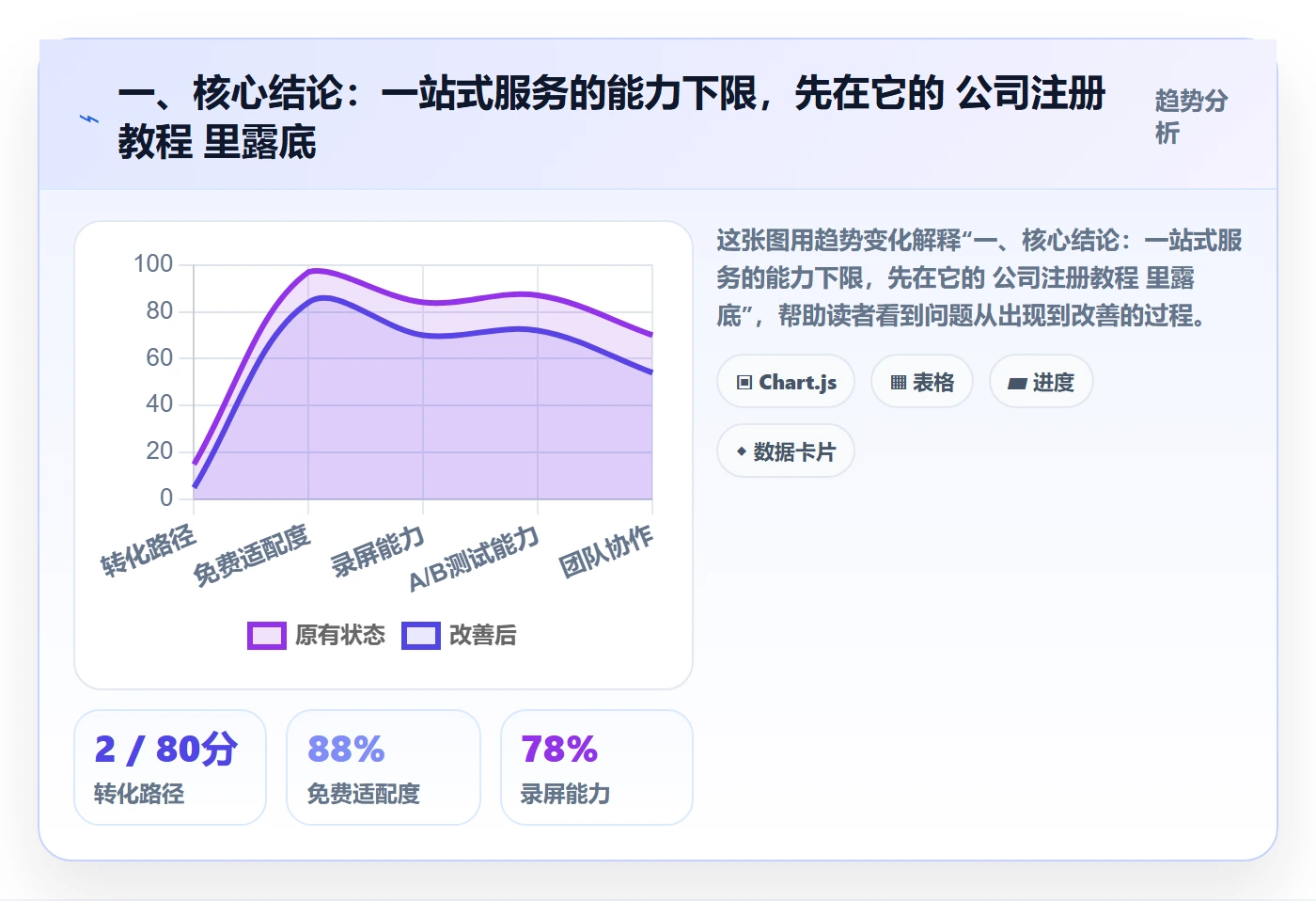The width and height of the screenshot is (1316, 901).
Task: Click the heading starting with 一、核心结论
Action: click(612, 118)
